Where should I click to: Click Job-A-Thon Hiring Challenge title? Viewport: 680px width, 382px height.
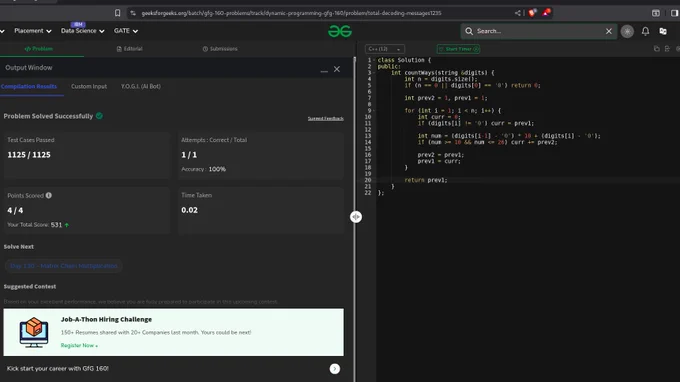pos(106,319)
